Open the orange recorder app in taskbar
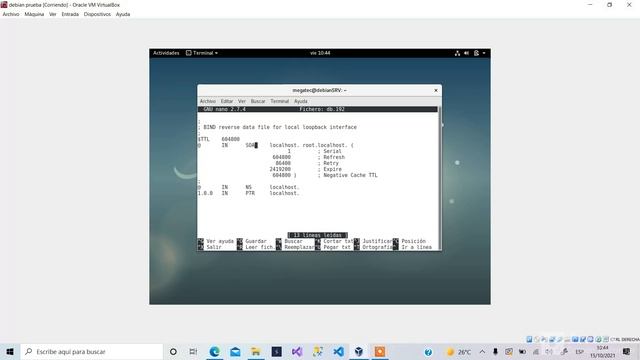Viewport: 640px width, 360px height. (x=380, y=351)
